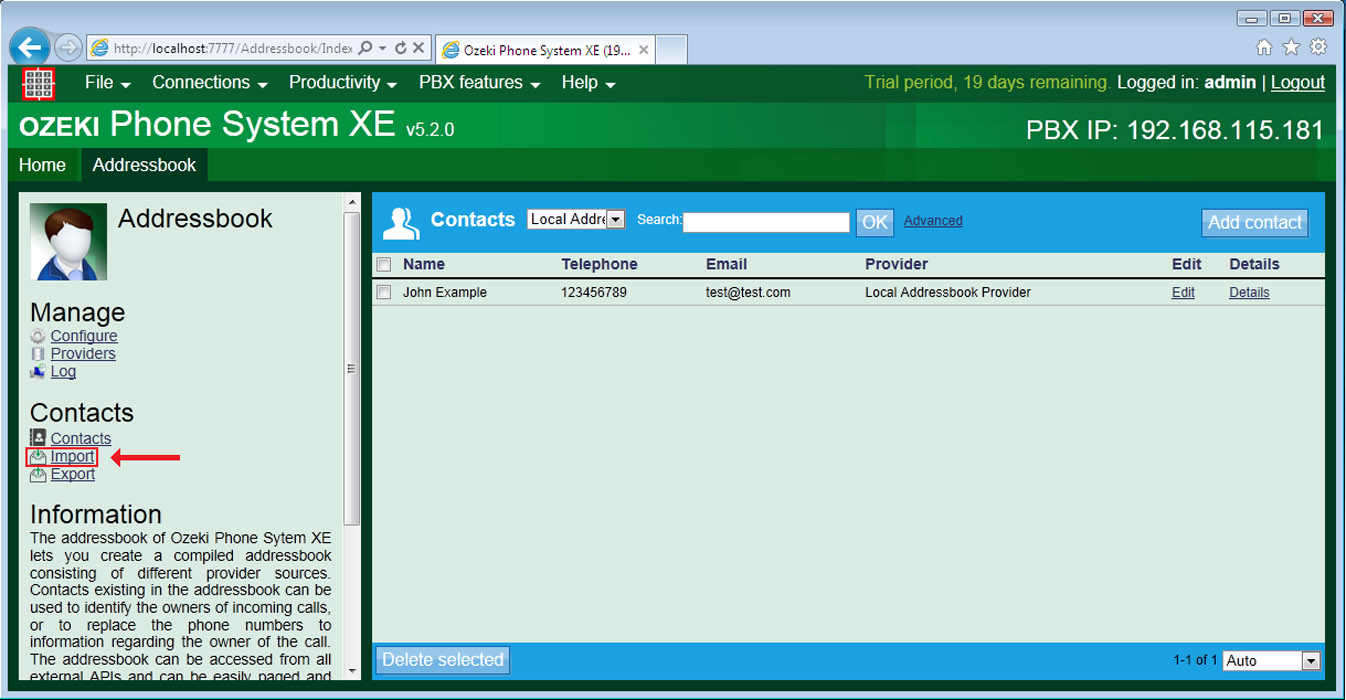Screen dimensions: 1346x700
Task: Open the Local Addressbook provider dropdown
Action: click(576, 219)
